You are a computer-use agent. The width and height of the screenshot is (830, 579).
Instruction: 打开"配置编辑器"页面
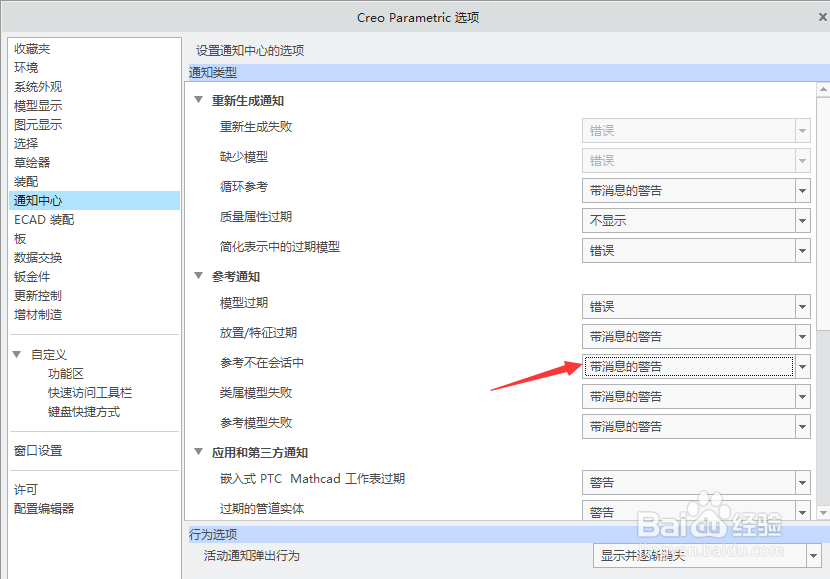(45, 508)
